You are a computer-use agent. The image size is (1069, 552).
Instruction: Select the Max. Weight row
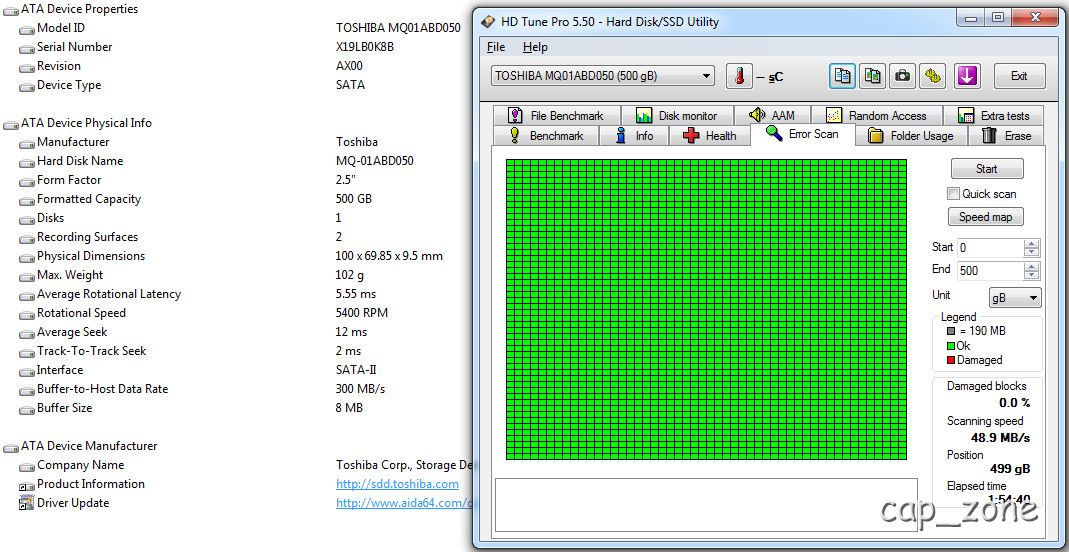click(x=236, y=275)
